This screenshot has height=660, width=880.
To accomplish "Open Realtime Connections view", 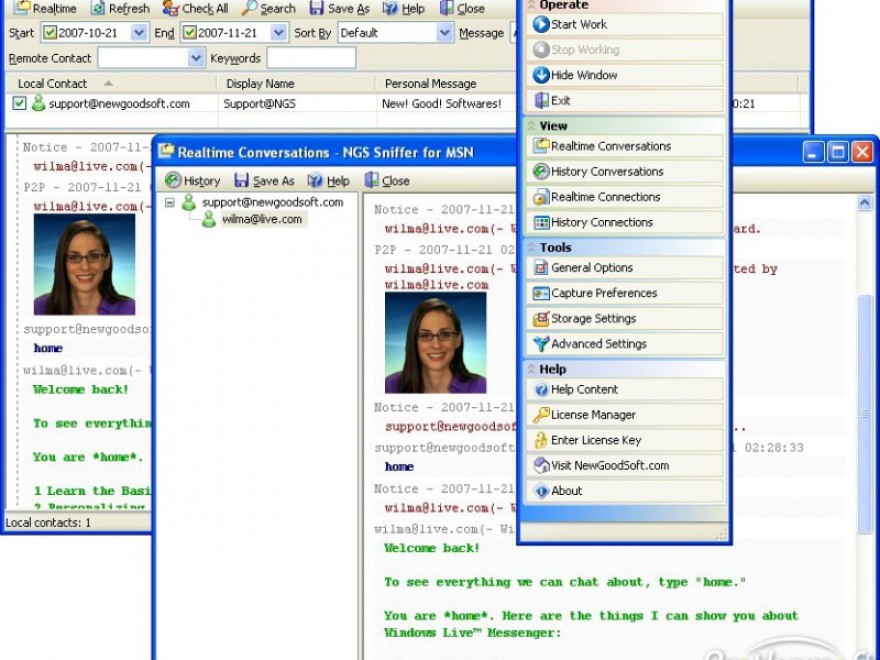I will pos(625,197).
